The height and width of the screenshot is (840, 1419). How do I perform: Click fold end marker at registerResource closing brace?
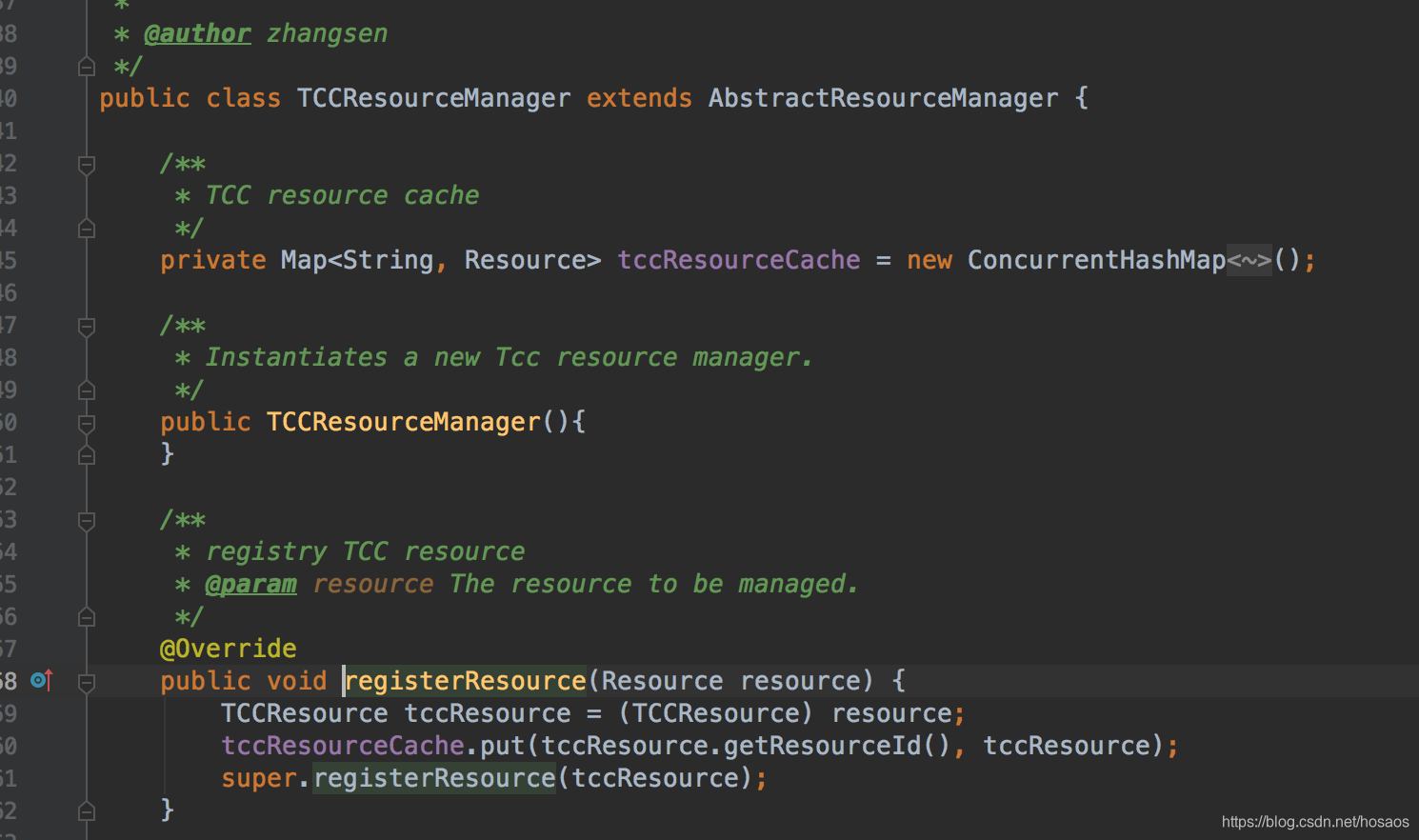click(x=87, y=810)
